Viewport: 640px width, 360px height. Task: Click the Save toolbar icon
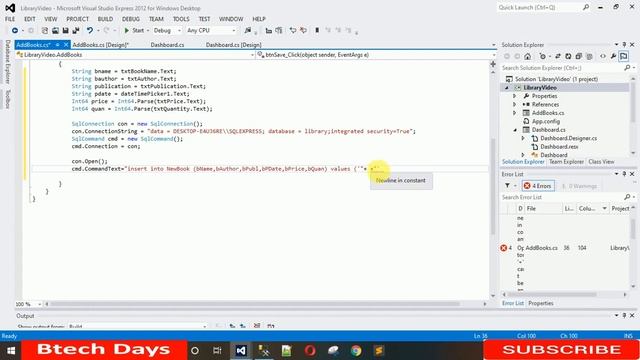65,31
